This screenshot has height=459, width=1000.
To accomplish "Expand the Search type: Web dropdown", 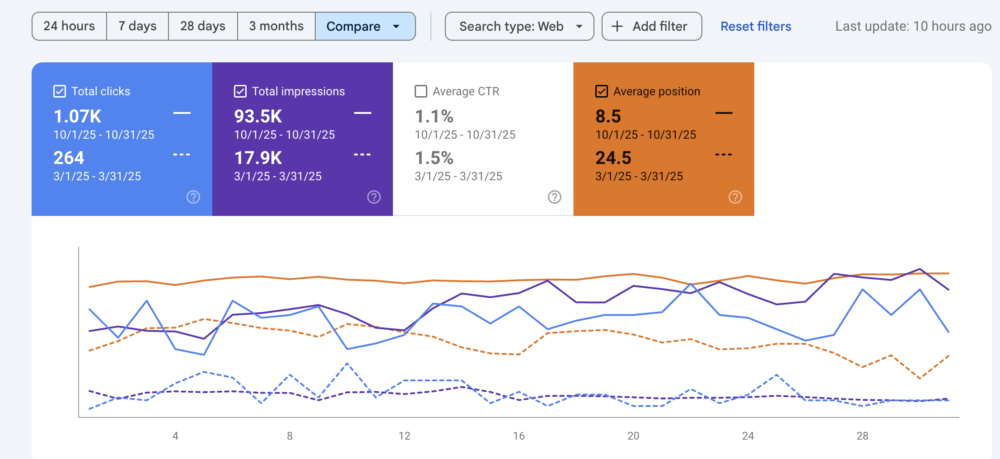I will pos(519,26).
